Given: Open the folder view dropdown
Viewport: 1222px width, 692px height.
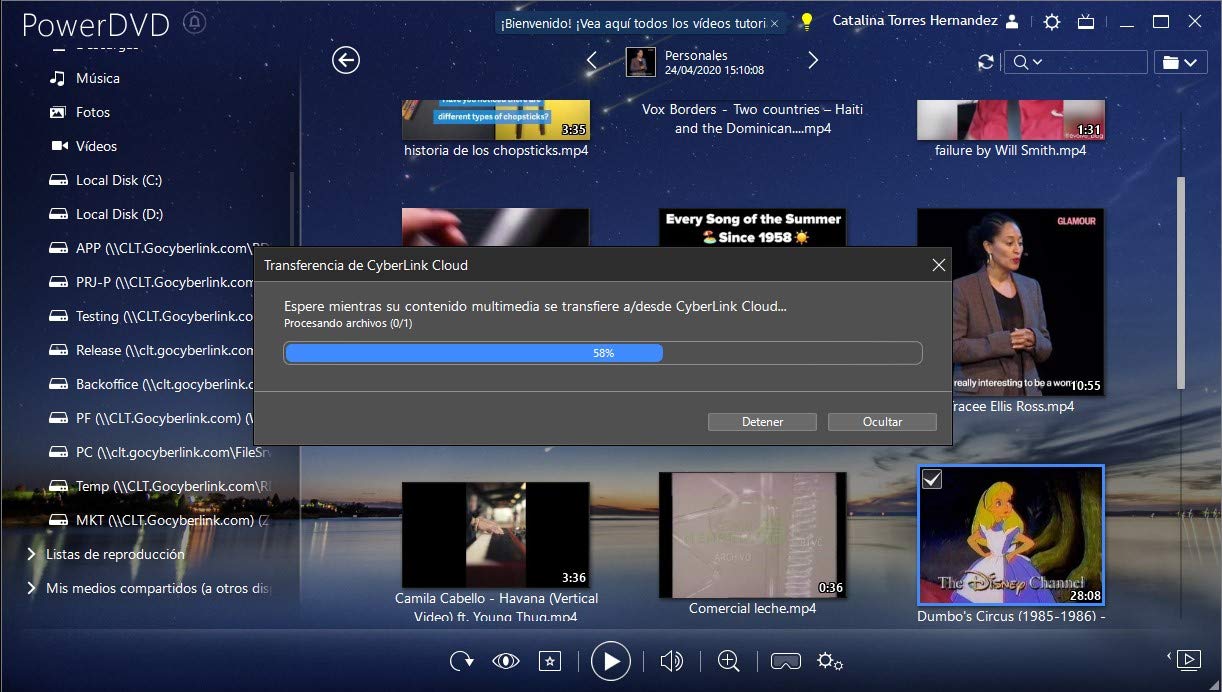Looking at the screenshot, I should [x=1179, y=62].
